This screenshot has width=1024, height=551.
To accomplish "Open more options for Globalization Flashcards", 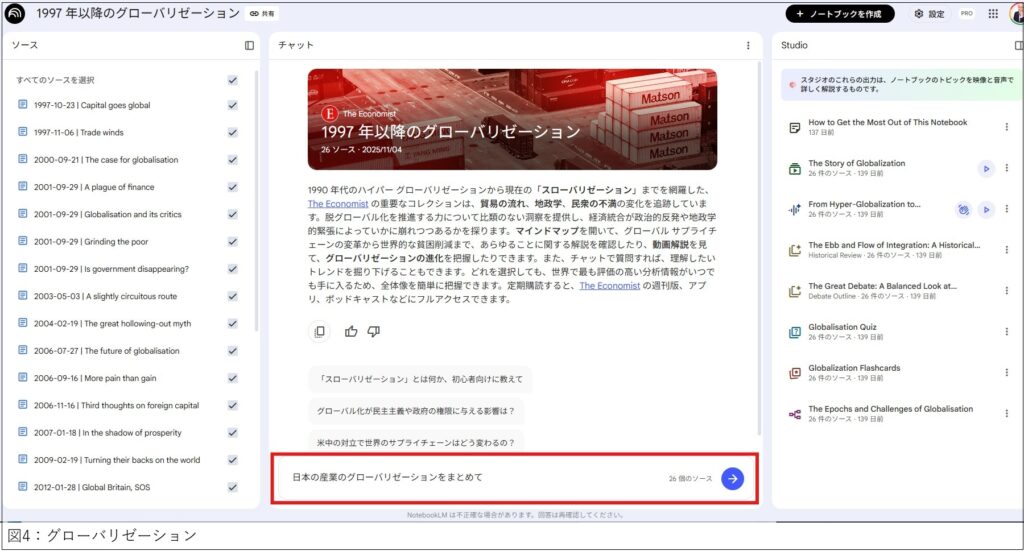I will tap(1006, 373).
